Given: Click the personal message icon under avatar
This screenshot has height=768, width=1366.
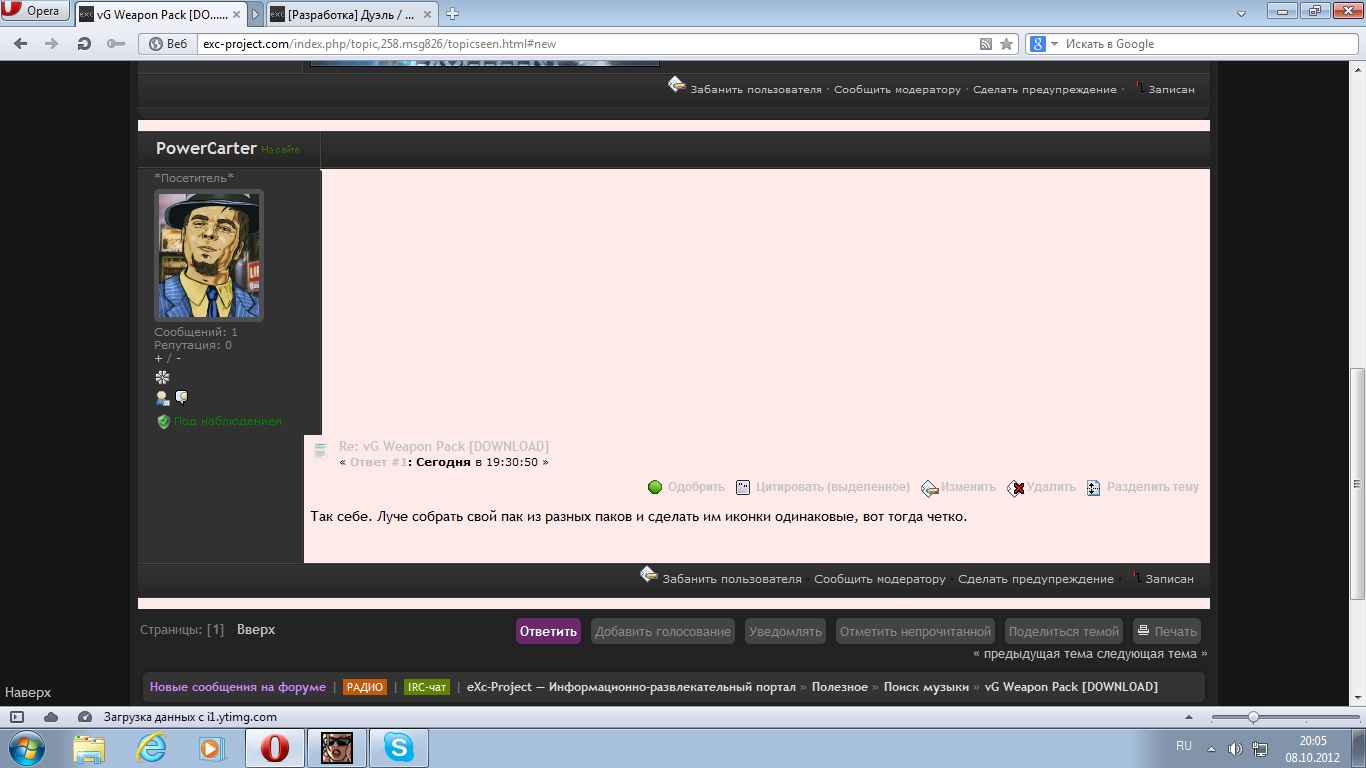Looking at the screenshot, I should [x=181, y=397].
